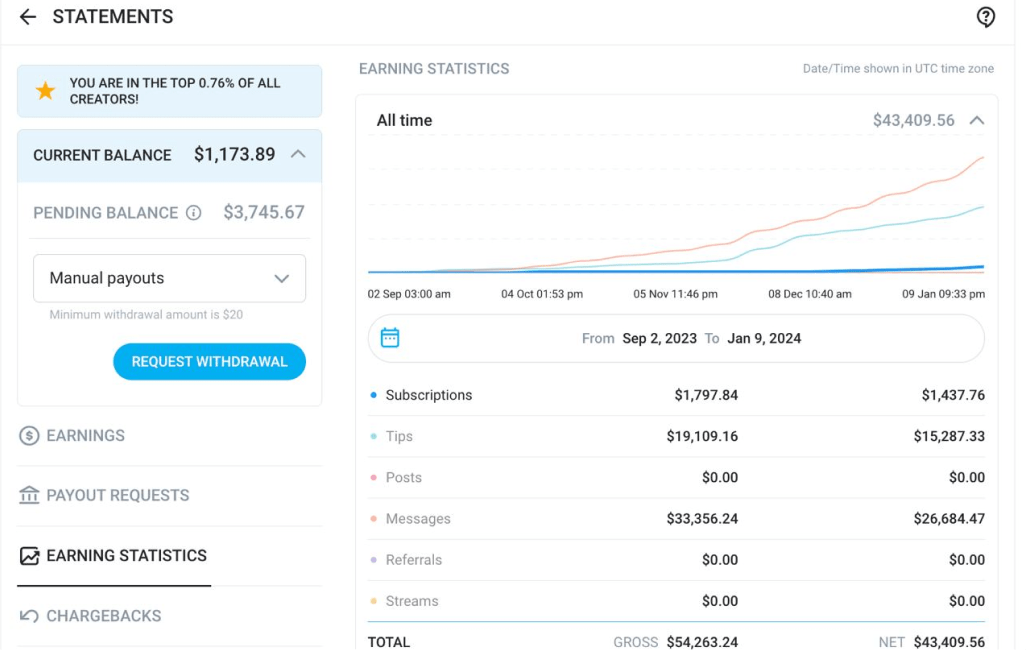Click the Sep 2, 2023 start date
1026x650 pixels.
(659, 338)
